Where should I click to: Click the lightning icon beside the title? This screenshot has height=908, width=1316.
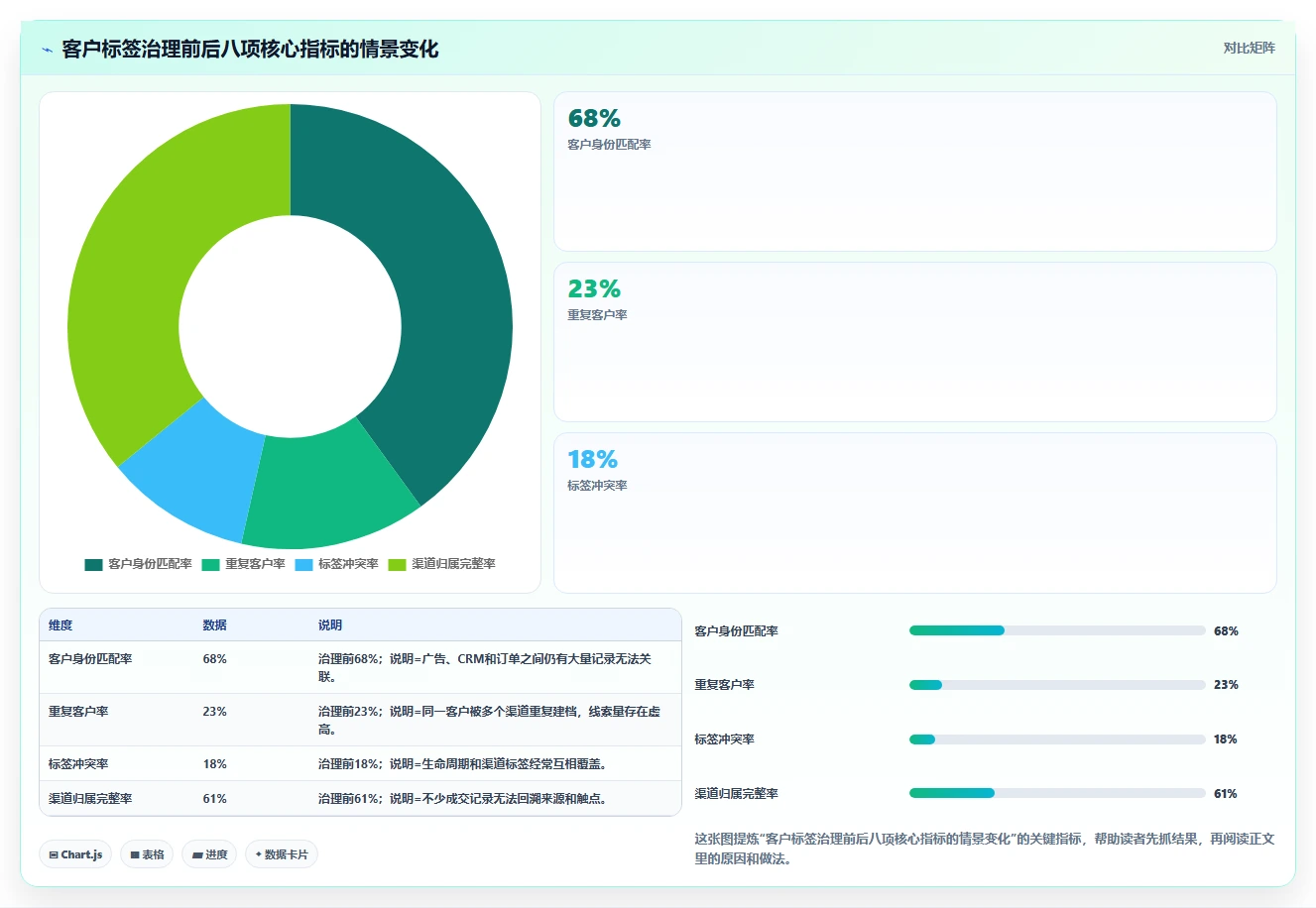coord(47,50)
